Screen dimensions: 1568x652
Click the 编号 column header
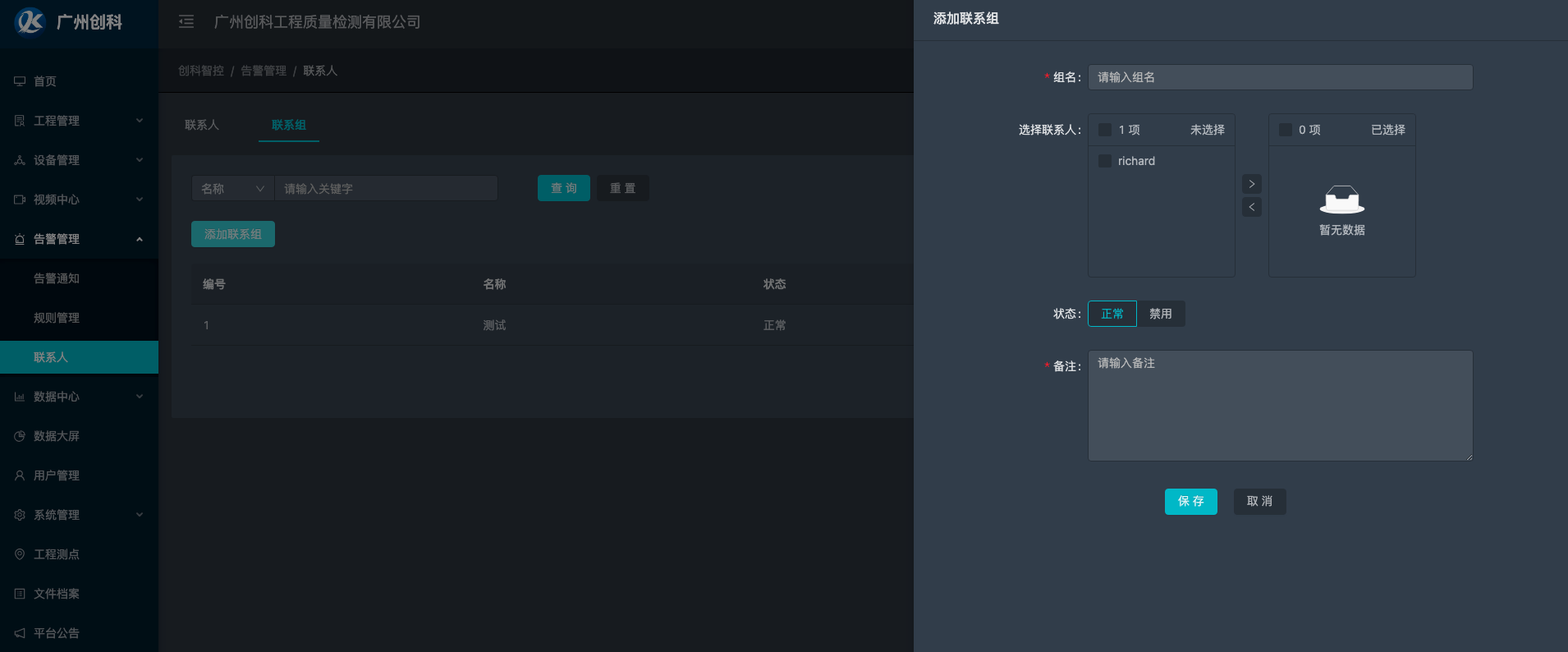(214, 284)
